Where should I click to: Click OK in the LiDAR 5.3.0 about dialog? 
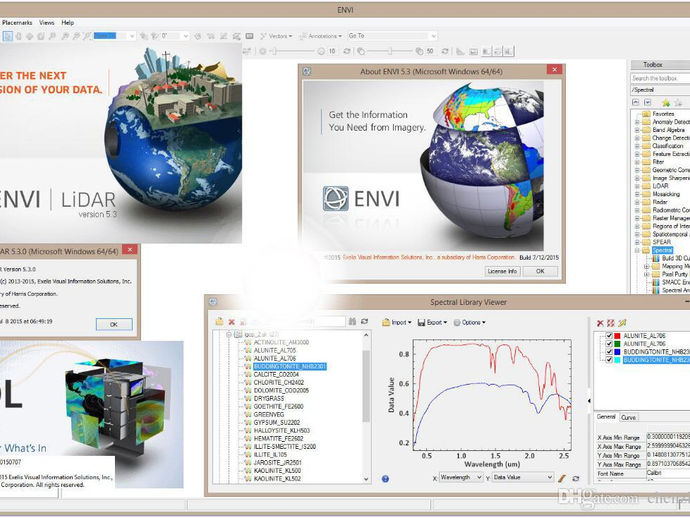pos(114,324)
